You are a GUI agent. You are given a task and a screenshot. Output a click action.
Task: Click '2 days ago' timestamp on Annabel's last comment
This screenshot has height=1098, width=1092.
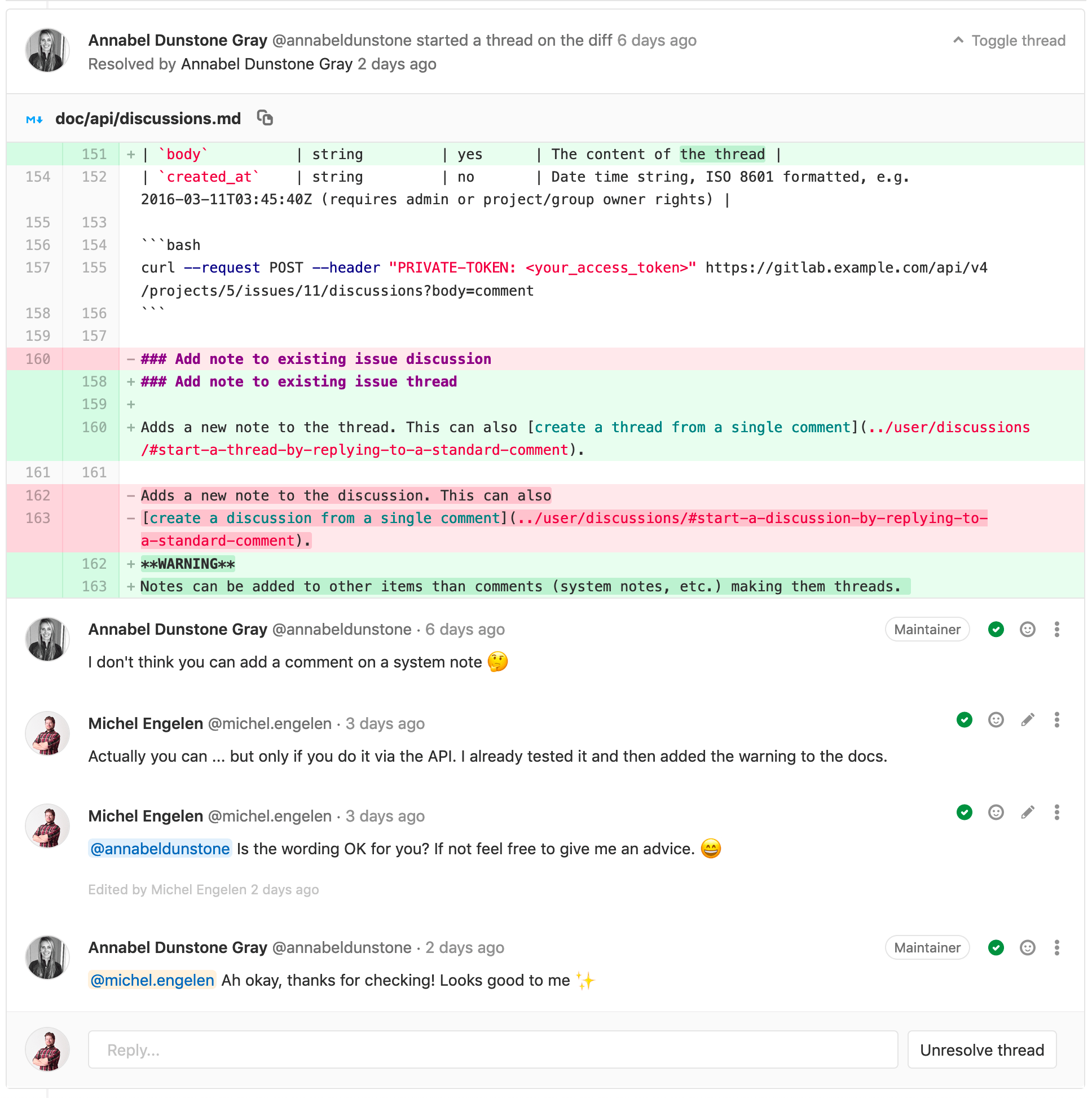(465, 948)
